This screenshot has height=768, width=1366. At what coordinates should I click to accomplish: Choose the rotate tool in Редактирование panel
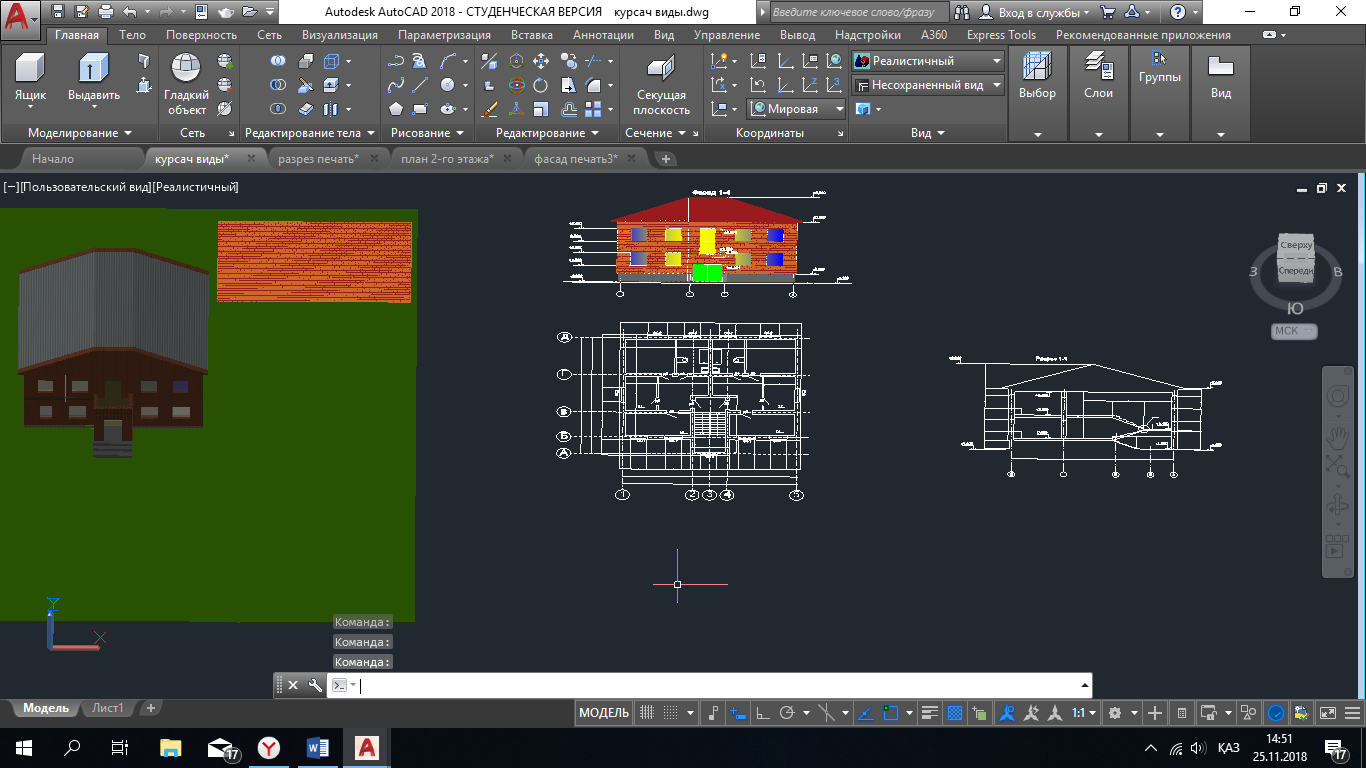541,85
